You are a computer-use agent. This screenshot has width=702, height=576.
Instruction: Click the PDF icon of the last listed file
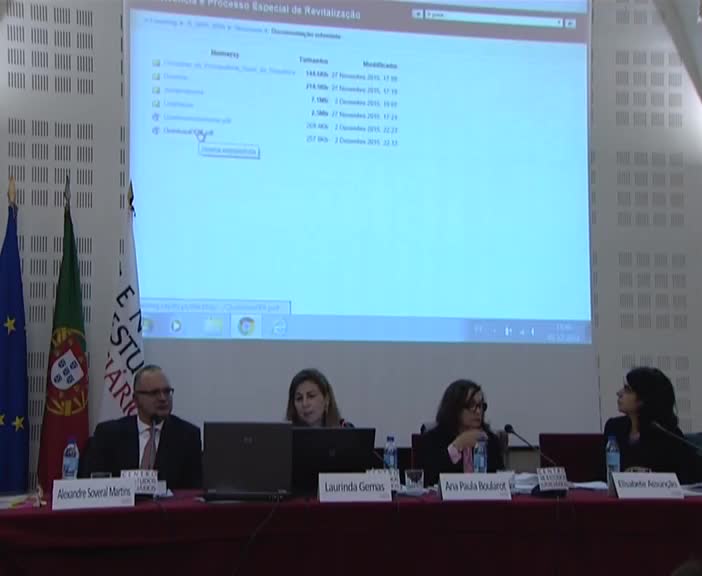coord(156,131)
